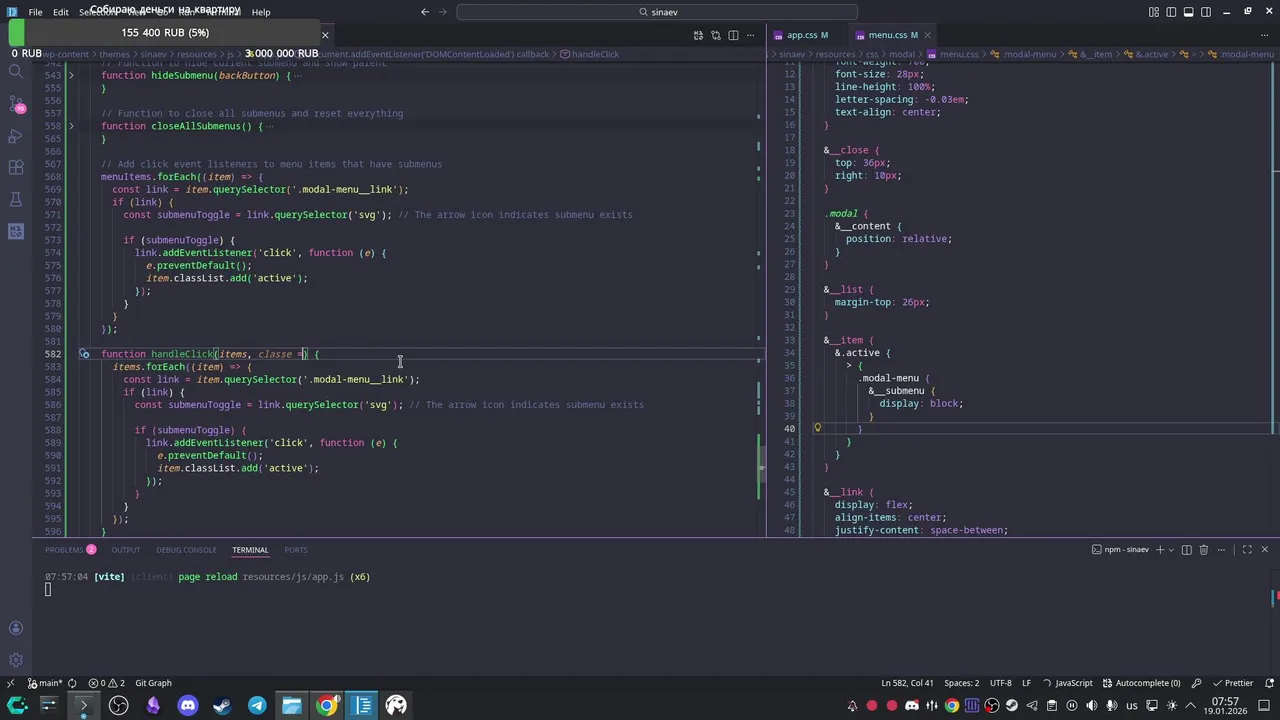Image resolution: width=1280 pixels, height=720 pixels.
Task: Select the menu.css tab
Action: coord(892,35)
